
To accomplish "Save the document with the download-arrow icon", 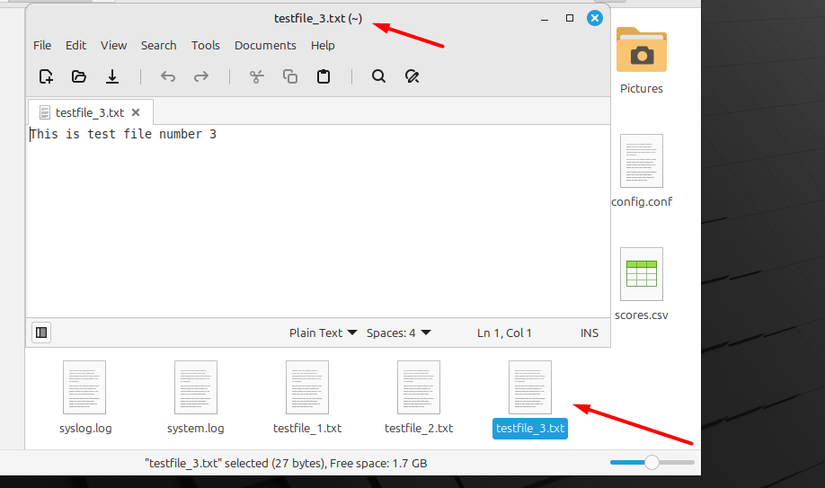I will point(112,77).
